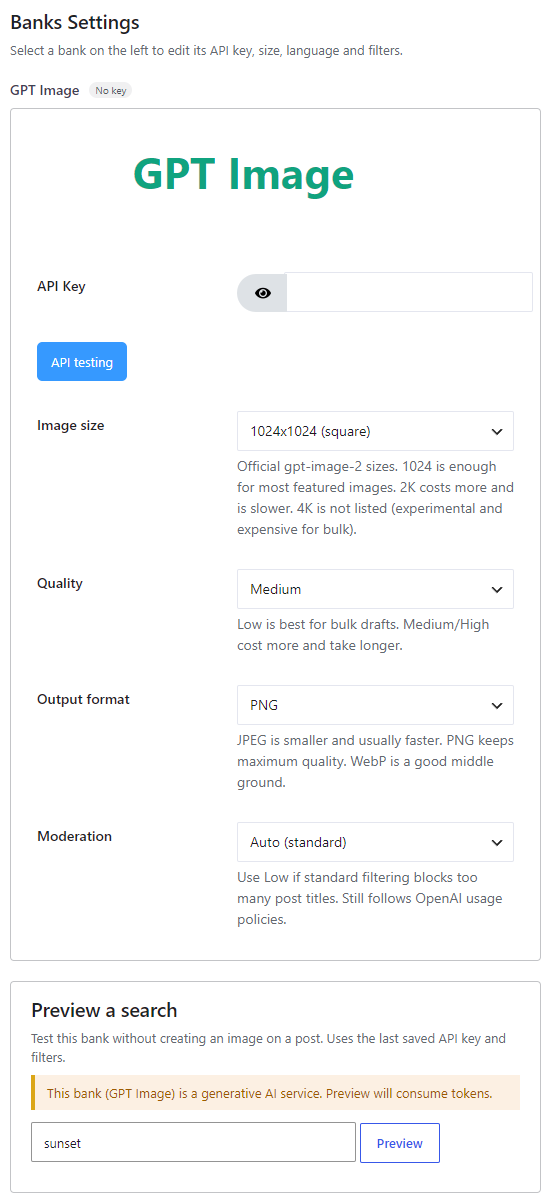Open the Moderation dropdown
The width and height of the screenshot is (551, 1202).
tap(375, 842)
